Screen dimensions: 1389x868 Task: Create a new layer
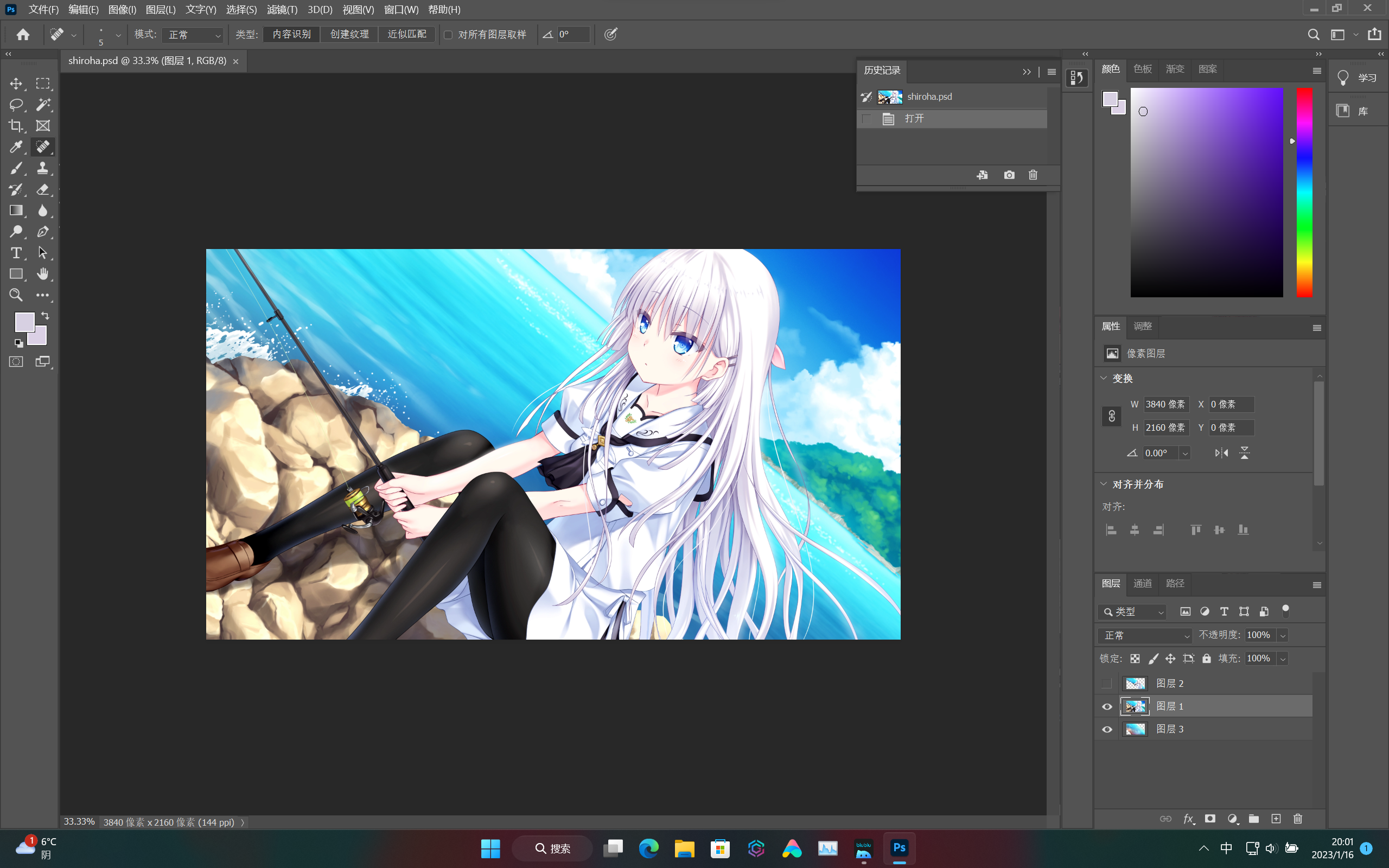pyautogui.click(x=1276, y=819)
